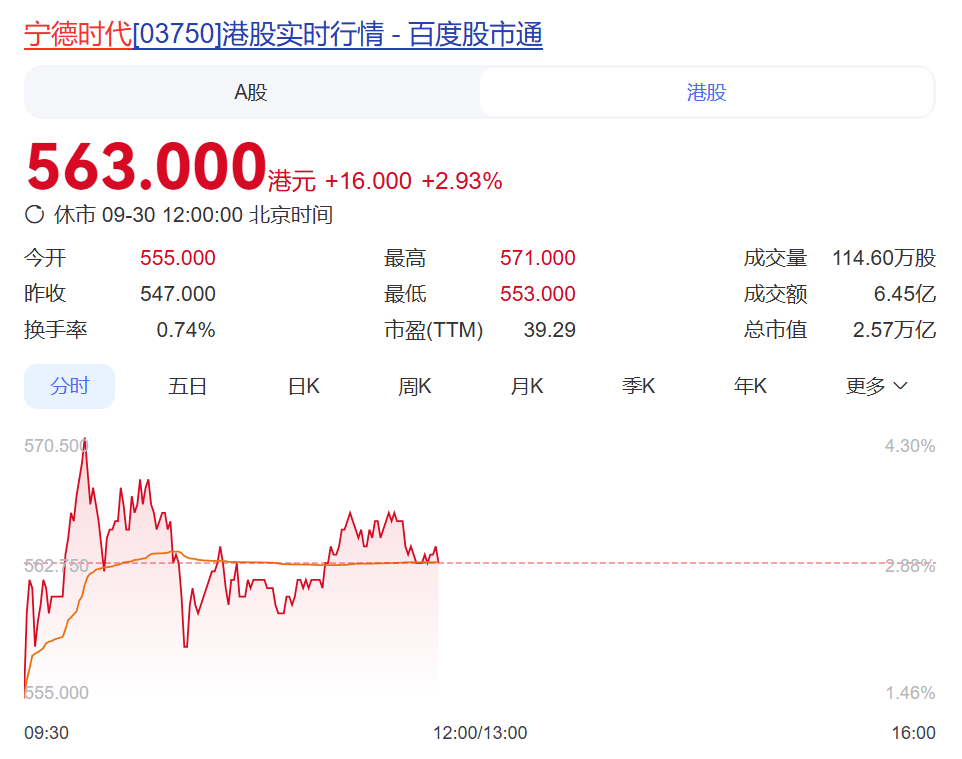Select the 分时 chart view

click(x=69, y=386)
